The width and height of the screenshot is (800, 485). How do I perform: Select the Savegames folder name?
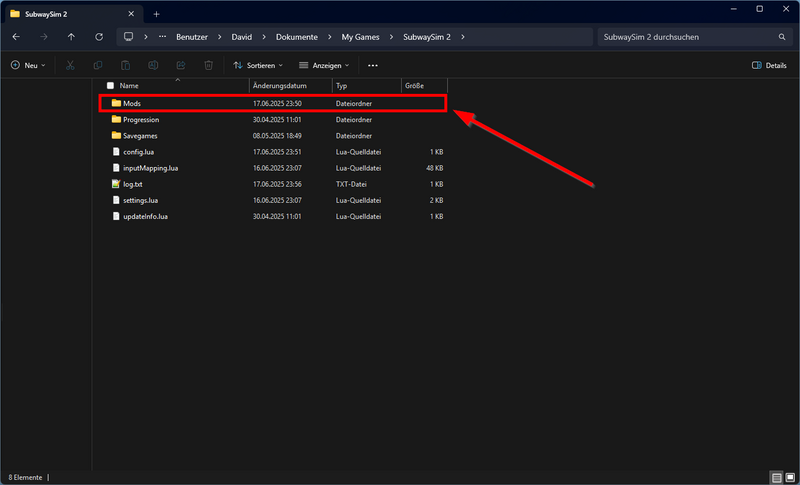pos(140,136)
